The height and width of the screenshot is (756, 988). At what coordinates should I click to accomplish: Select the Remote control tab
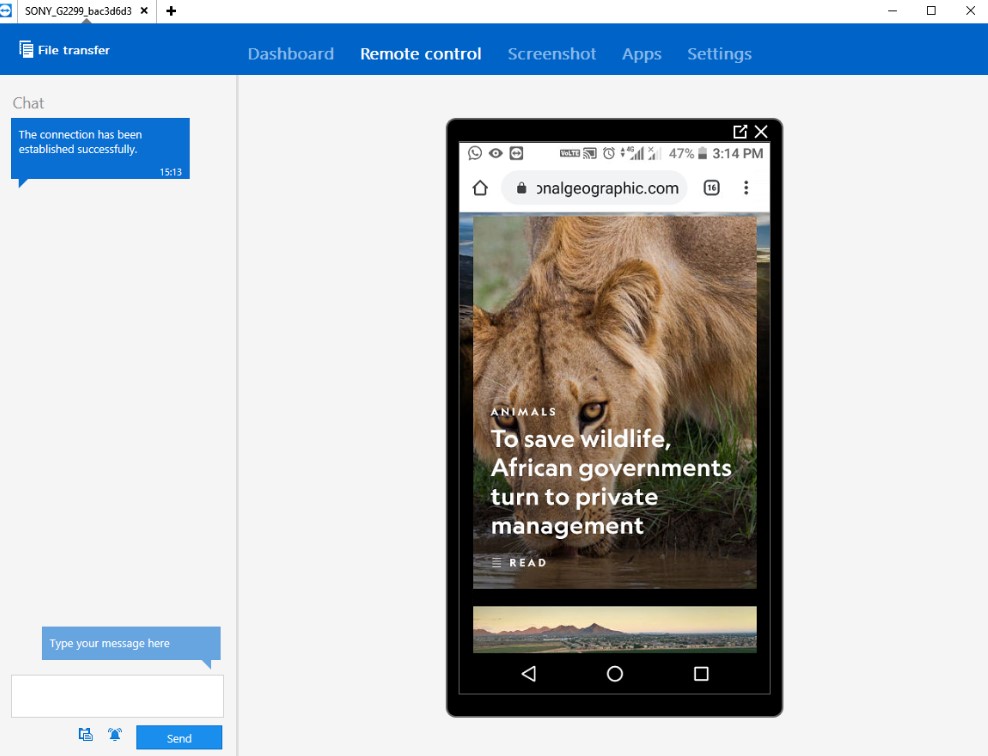tap(420, 54)
